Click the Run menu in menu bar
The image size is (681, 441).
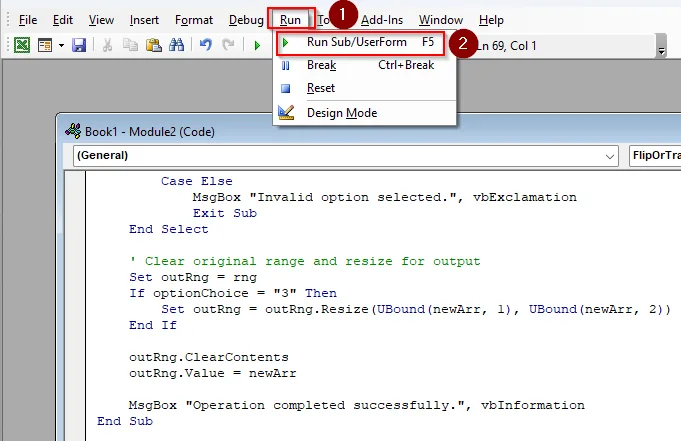coord(290,20)
